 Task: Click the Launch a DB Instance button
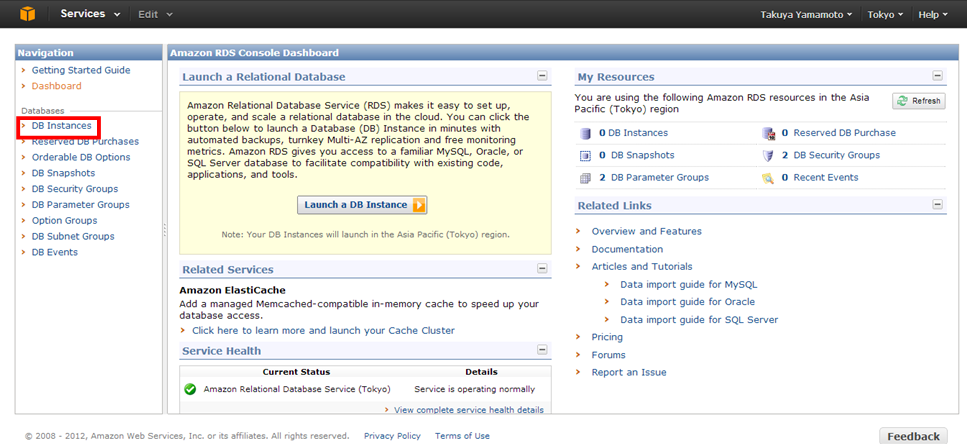362,205
